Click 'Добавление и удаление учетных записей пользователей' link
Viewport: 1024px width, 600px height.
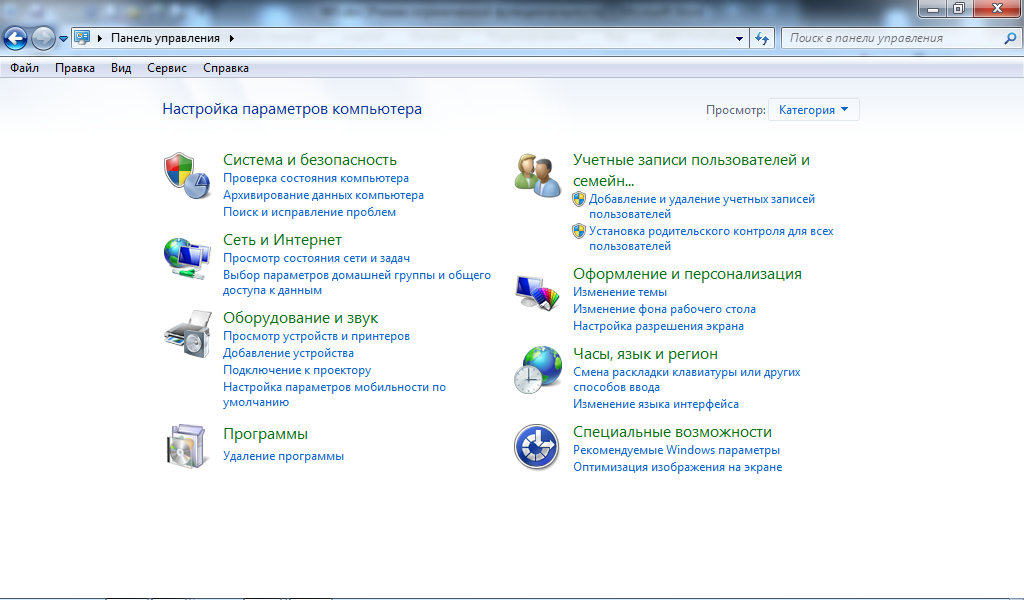pos(702,206)
